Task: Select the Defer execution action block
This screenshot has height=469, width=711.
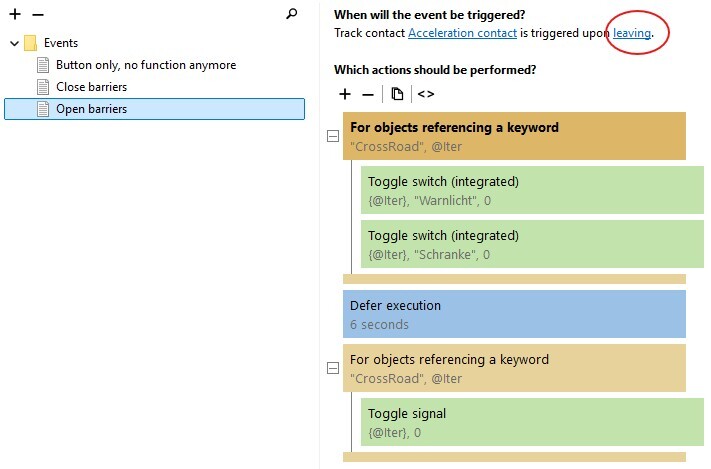Action: tap(514, 314)
